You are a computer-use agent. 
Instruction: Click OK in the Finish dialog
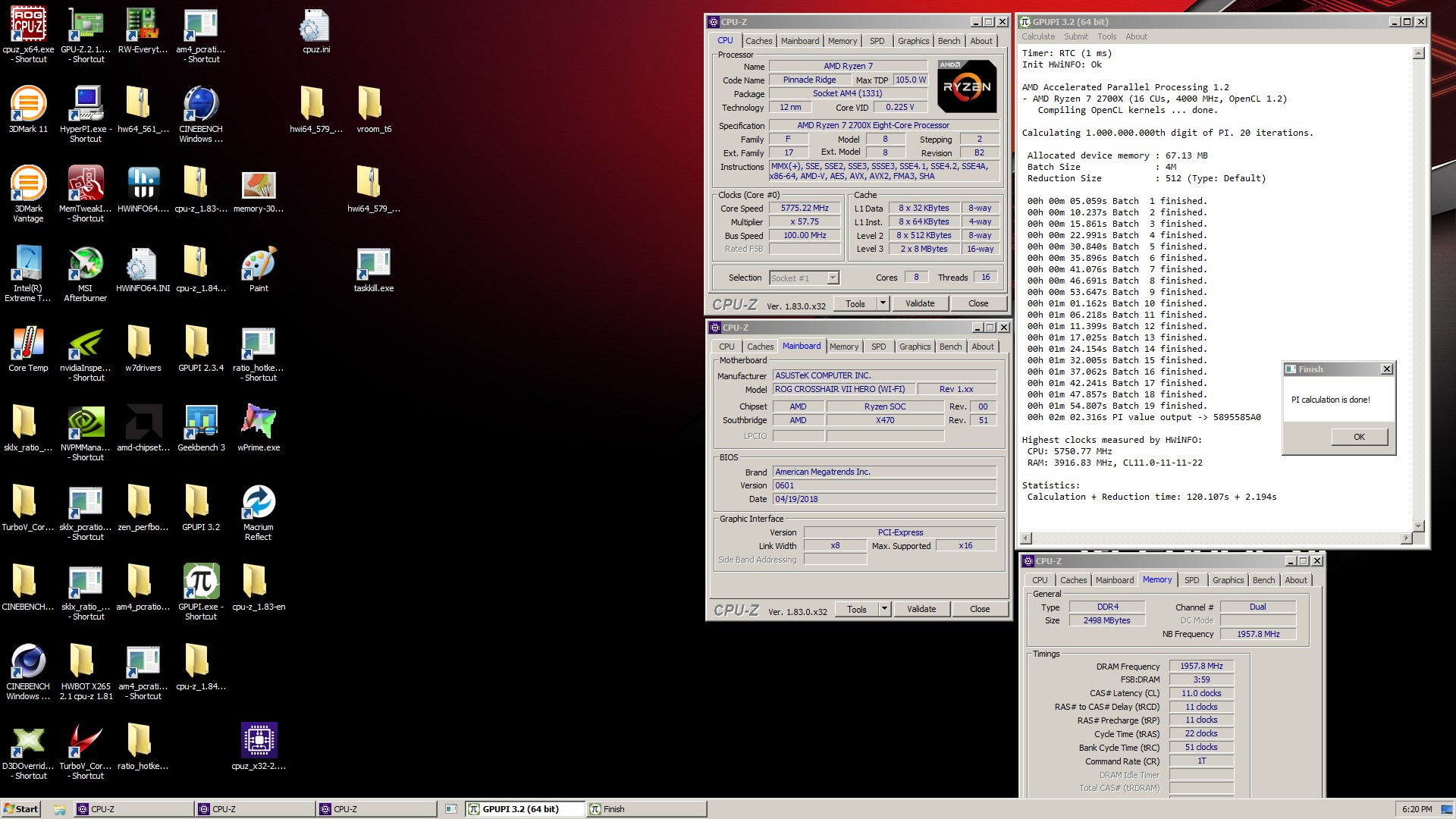[1359, 437]
